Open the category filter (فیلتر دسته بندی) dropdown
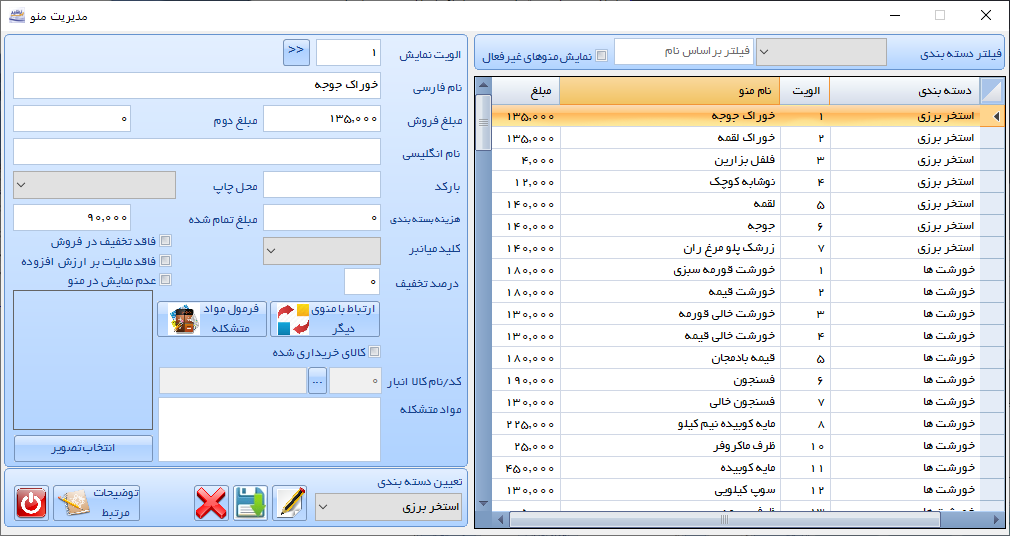The height and width of the screenshot is (536, 1010). click(x=820, y=52)
